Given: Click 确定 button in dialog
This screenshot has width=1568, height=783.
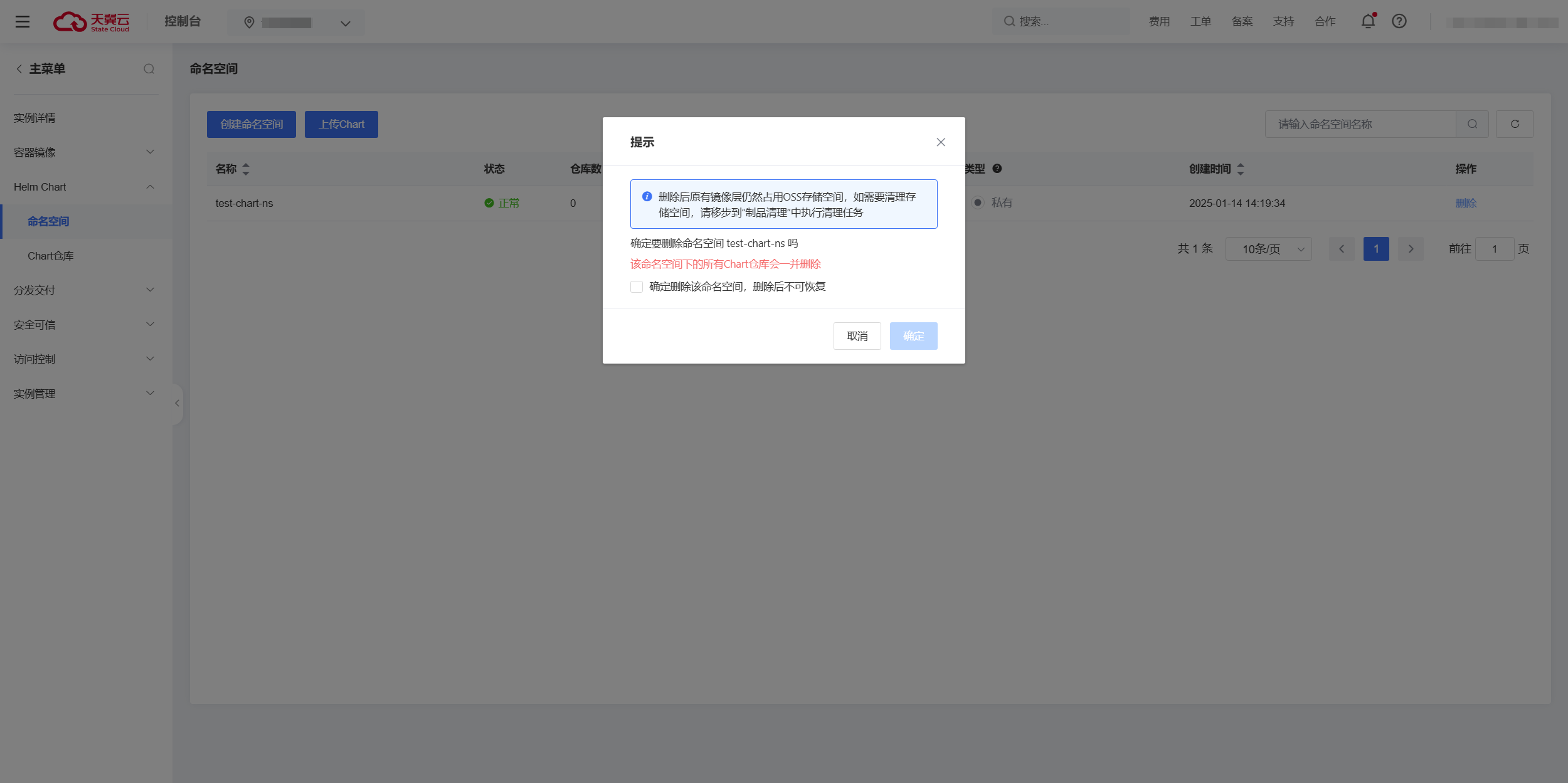Looking at the screenshot, I should point(913,336).
